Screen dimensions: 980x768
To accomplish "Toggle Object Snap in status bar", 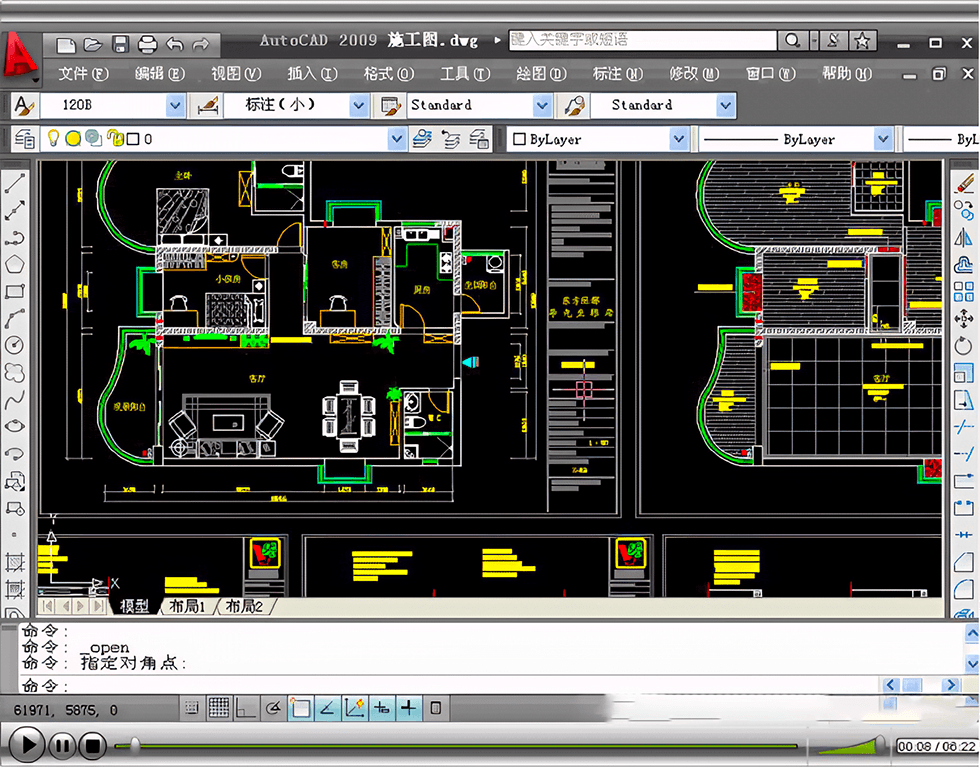I will pyautogui.click(x=300, y=708).
